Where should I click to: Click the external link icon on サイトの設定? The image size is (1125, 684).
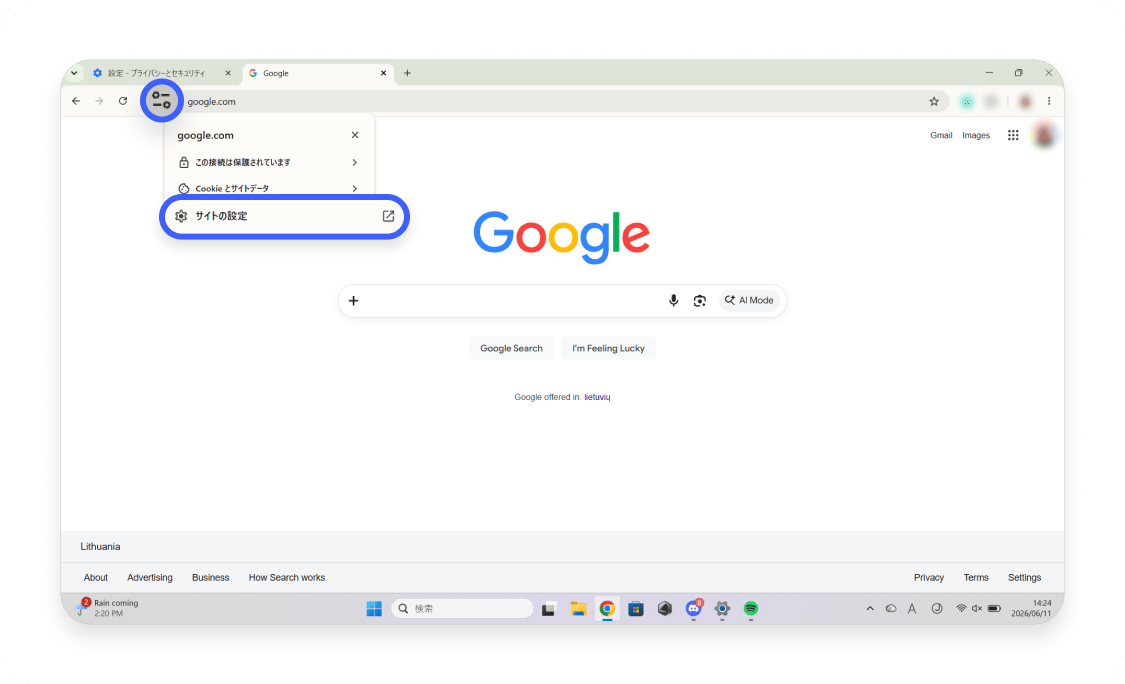tap(388, 216)
